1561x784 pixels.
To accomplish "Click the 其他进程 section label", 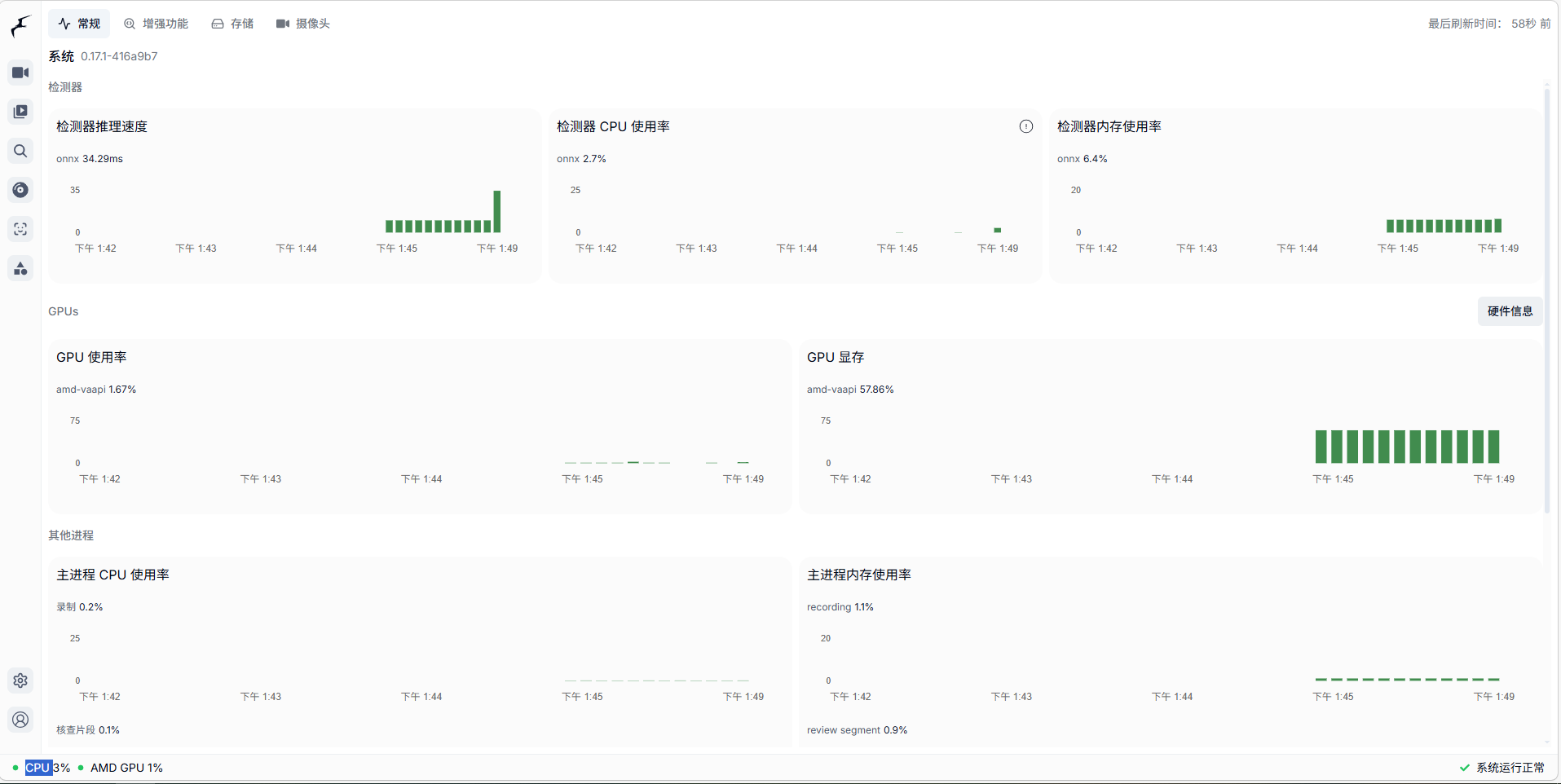I will [x=71, y=535].
